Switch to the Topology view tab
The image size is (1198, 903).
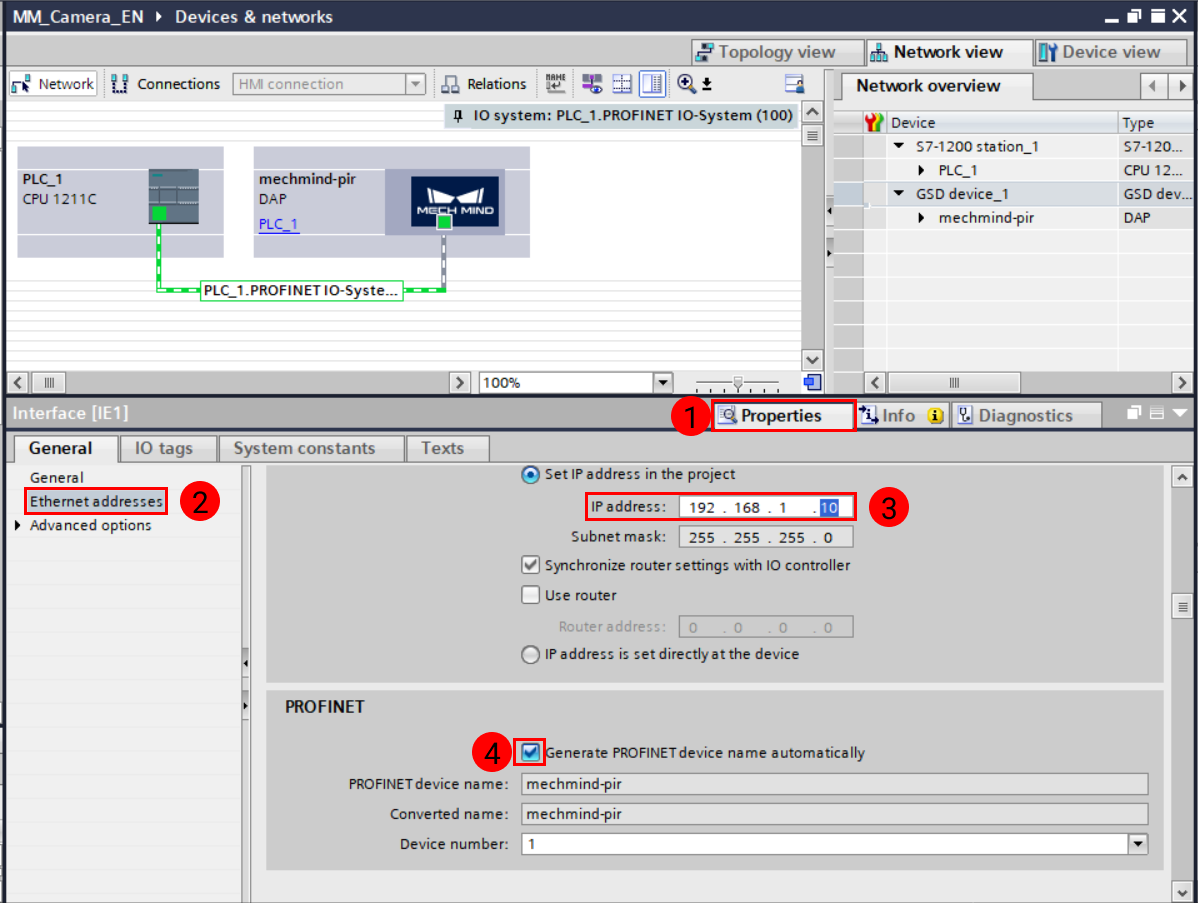(x=777, y=51)
